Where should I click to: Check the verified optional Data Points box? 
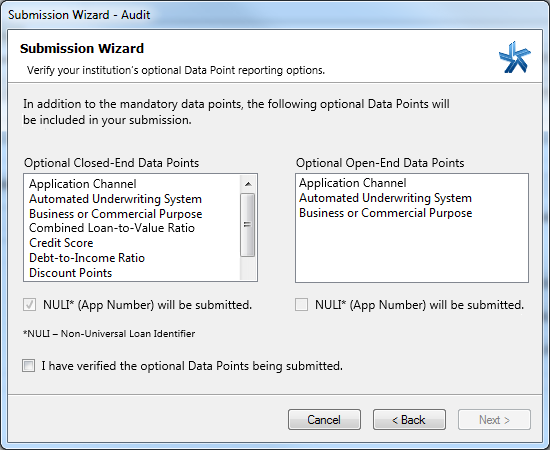(x=28, y=365)
